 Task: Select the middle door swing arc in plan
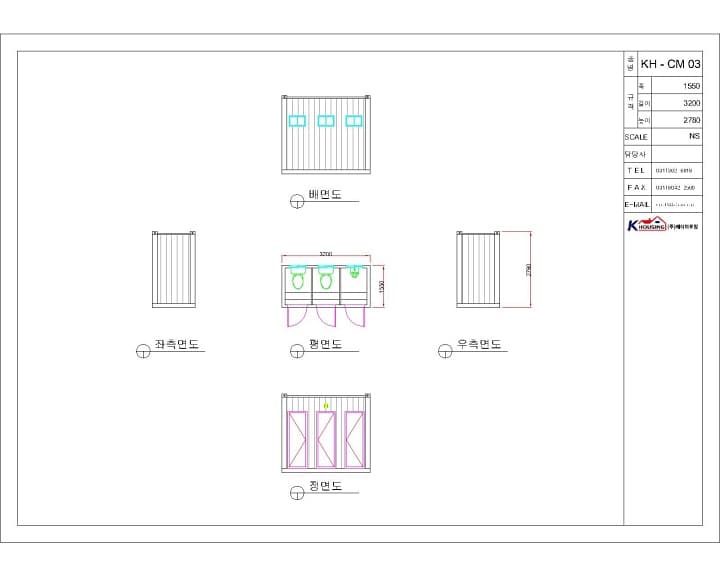[326, 317]
